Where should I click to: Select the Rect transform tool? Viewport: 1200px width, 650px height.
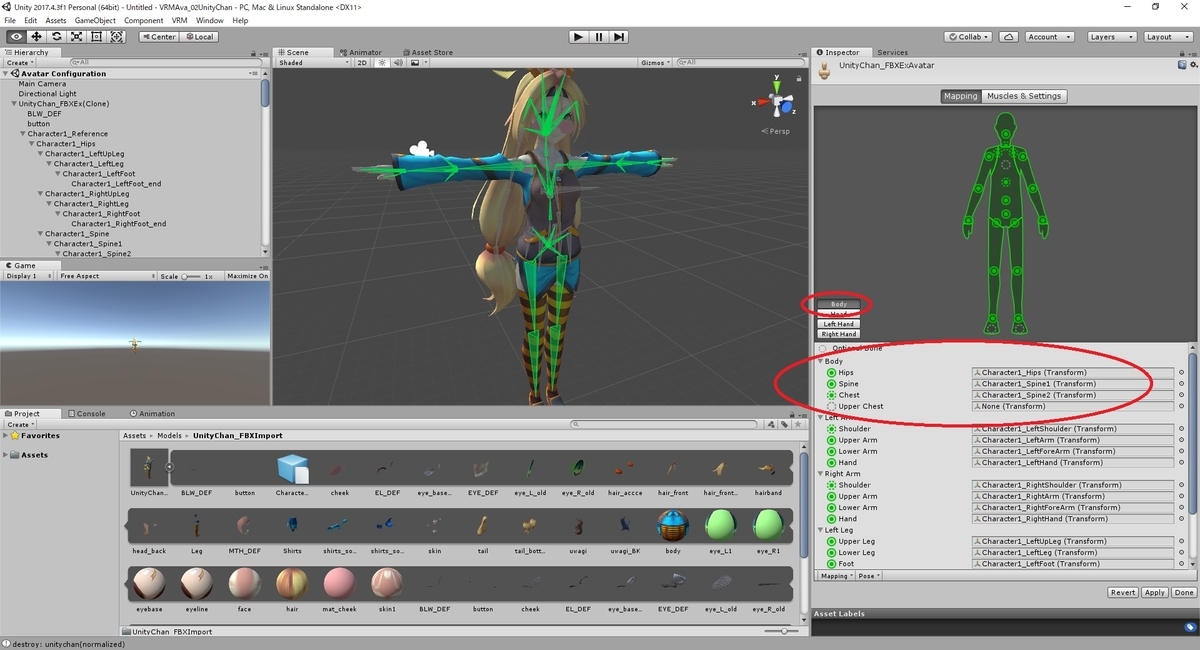(96, 37)
